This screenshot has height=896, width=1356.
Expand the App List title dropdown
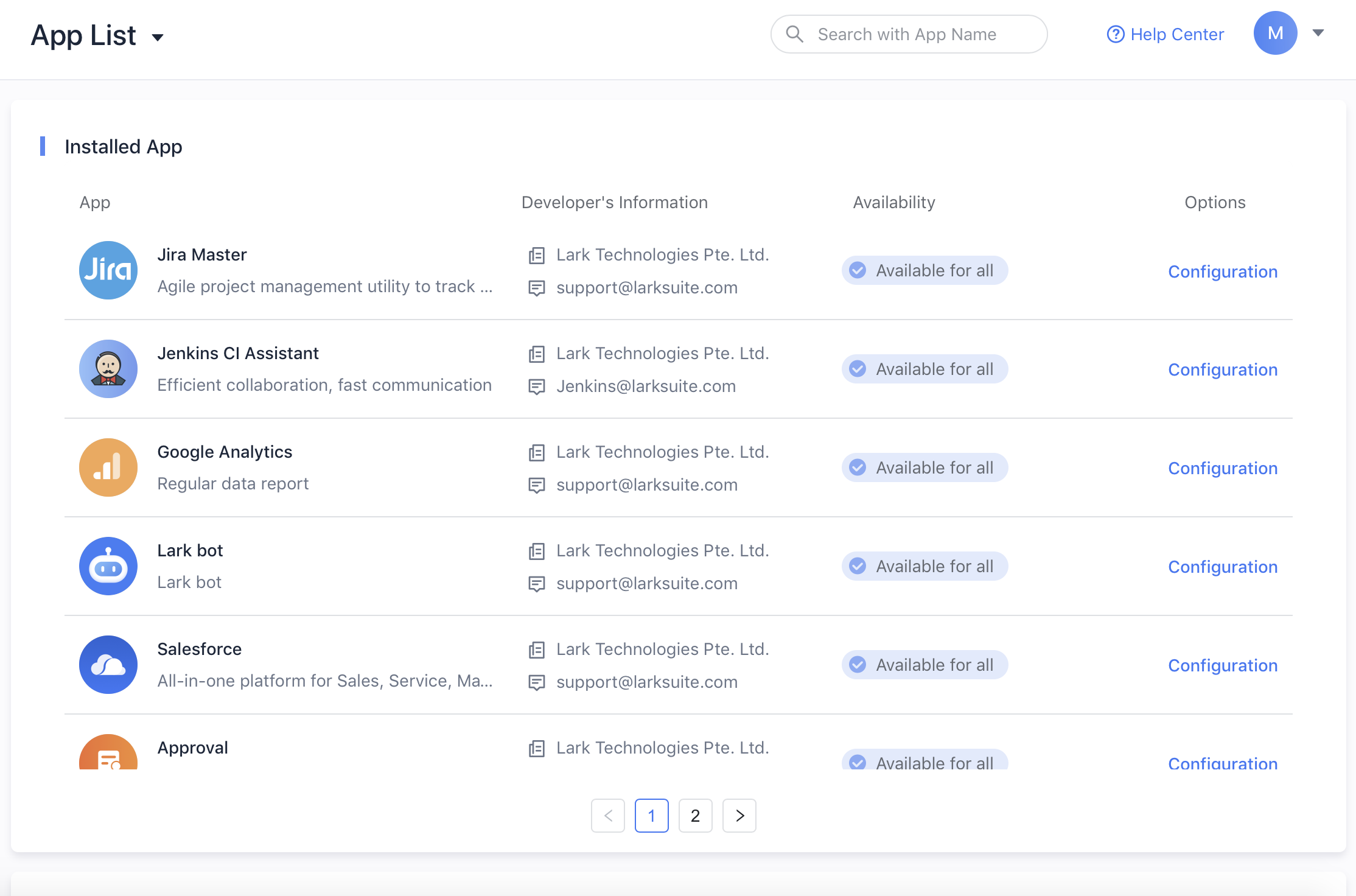tap(158, 38)
